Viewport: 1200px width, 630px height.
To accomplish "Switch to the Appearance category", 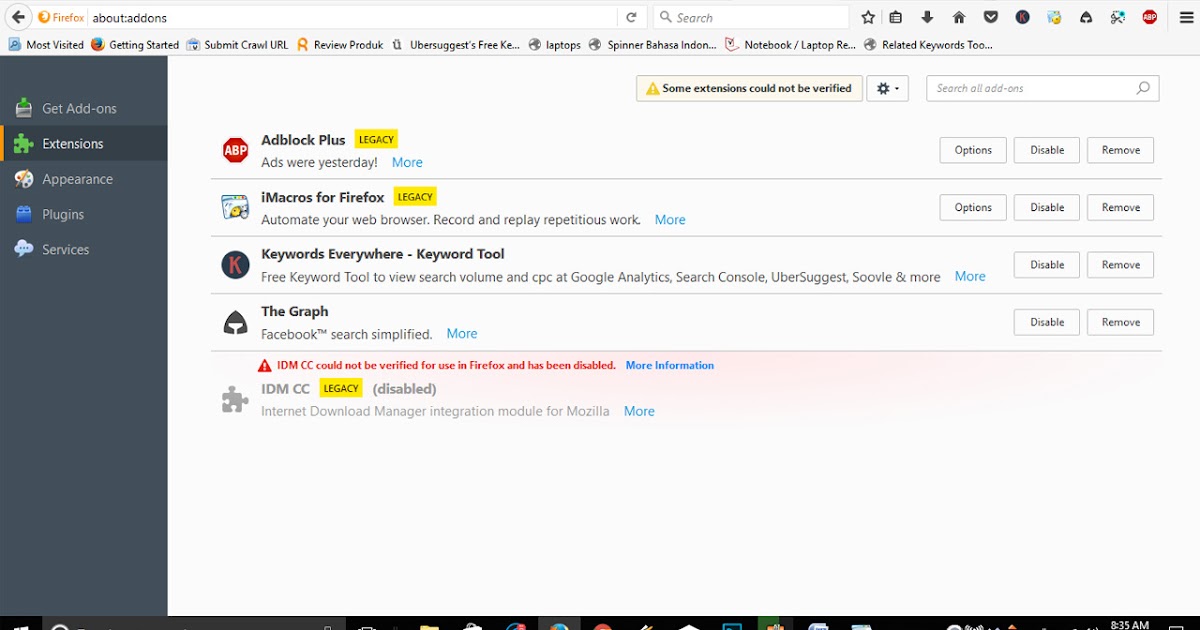I will click(x=84, y=179).
